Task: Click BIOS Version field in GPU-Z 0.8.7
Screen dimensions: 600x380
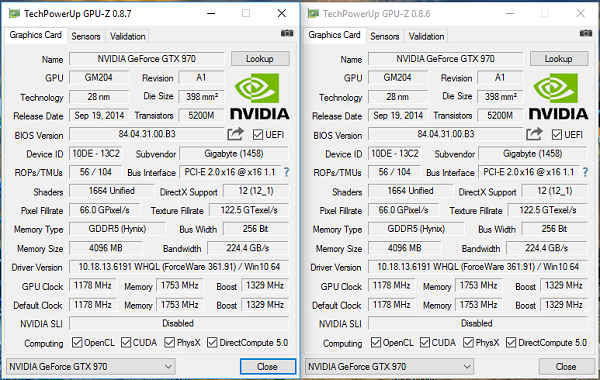Action: tap(147, 134)
